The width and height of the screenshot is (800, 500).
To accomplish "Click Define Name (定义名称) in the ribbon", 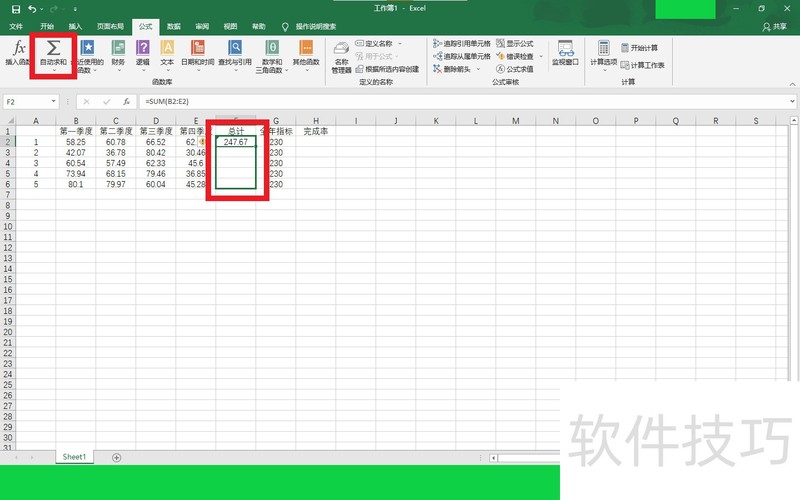I will [374, 43].
